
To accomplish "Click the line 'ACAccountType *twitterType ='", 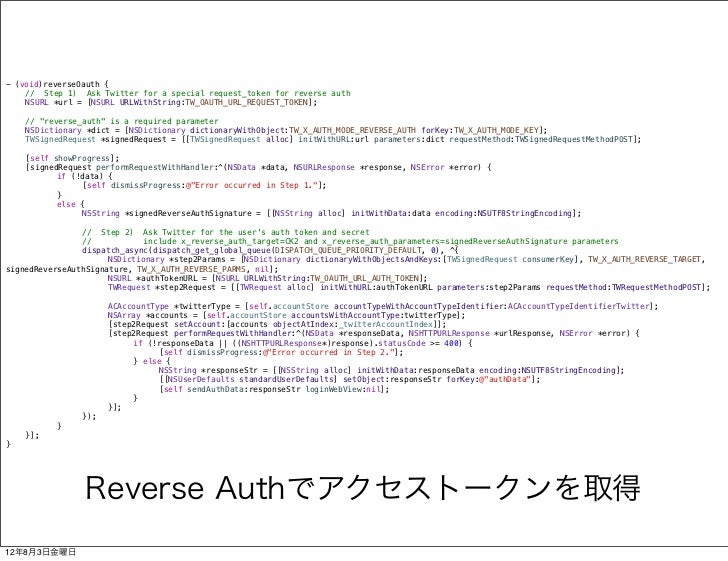I will [x=383, y=306].
